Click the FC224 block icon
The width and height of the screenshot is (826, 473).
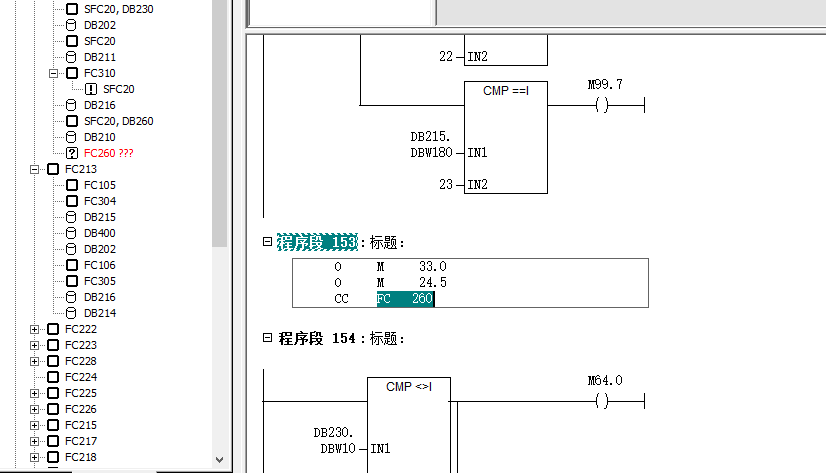click(54, 377)
